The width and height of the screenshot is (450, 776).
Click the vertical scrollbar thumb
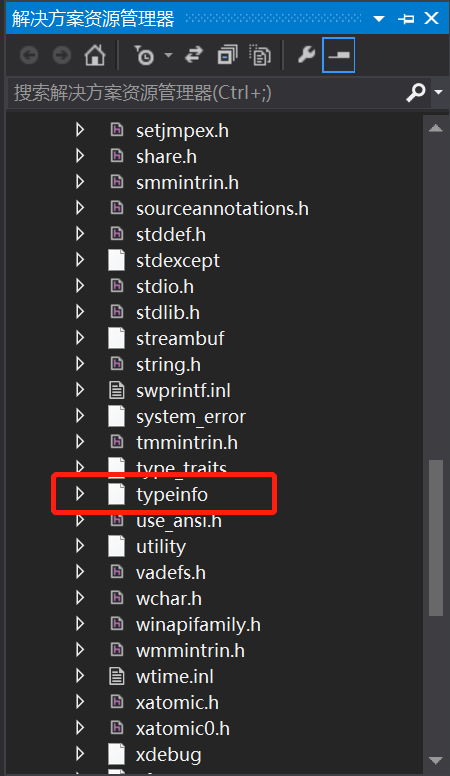[436, 538]
